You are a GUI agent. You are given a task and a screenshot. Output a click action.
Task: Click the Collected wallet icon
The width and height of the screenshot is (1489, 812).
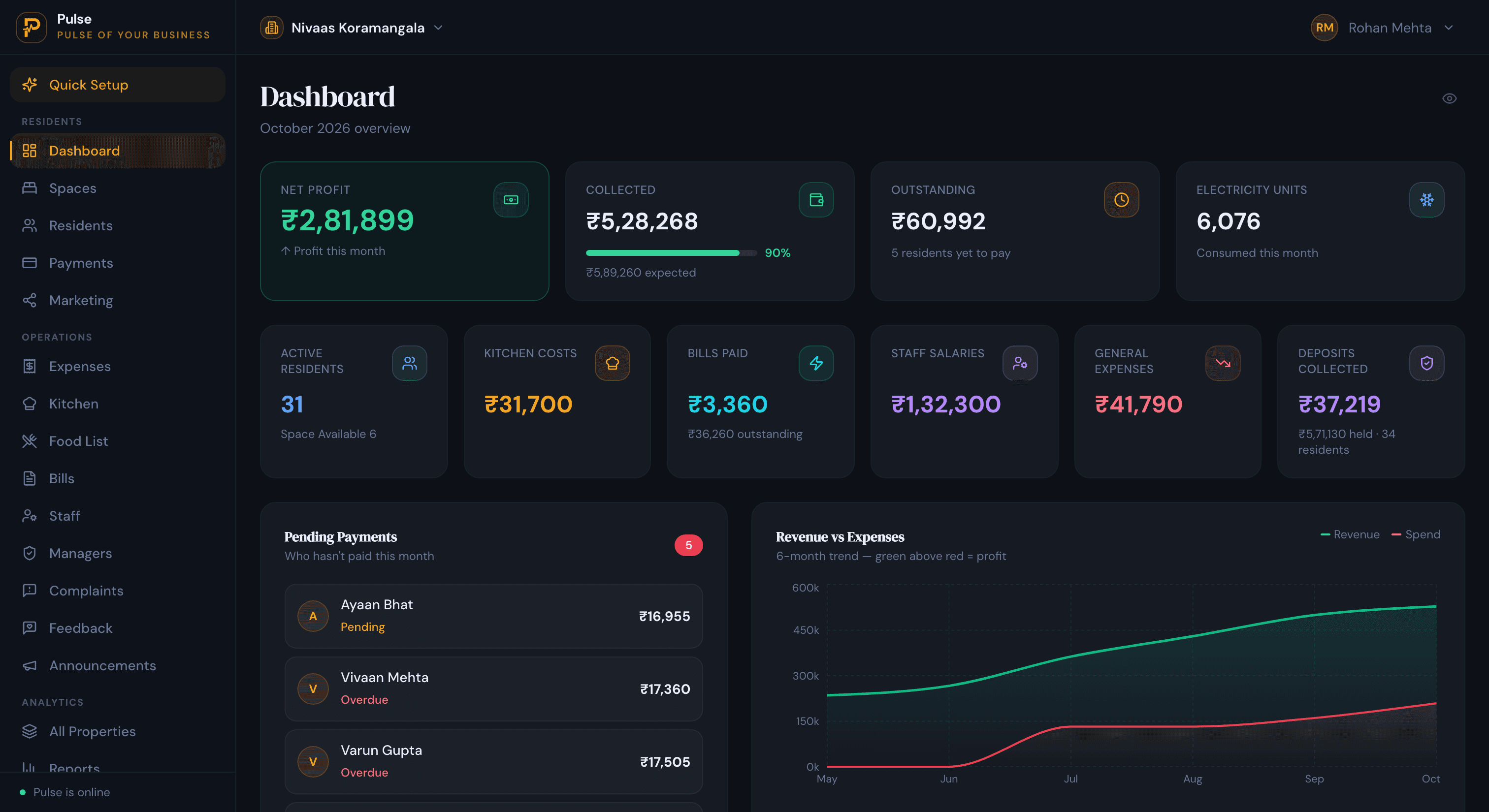coord(816,200)
